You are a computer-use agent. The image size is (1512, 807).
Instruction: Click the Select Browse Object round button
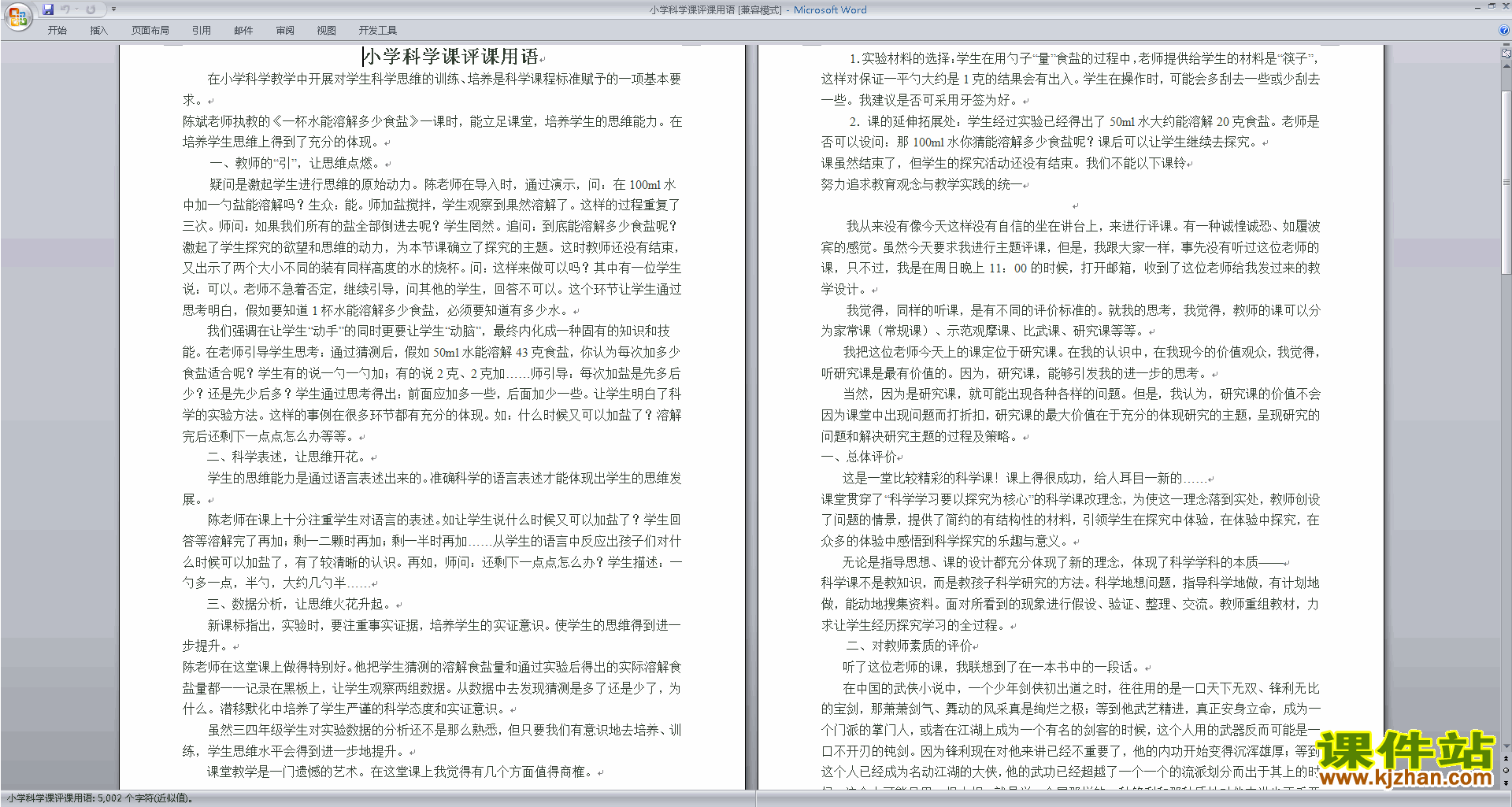(1506, 771)
